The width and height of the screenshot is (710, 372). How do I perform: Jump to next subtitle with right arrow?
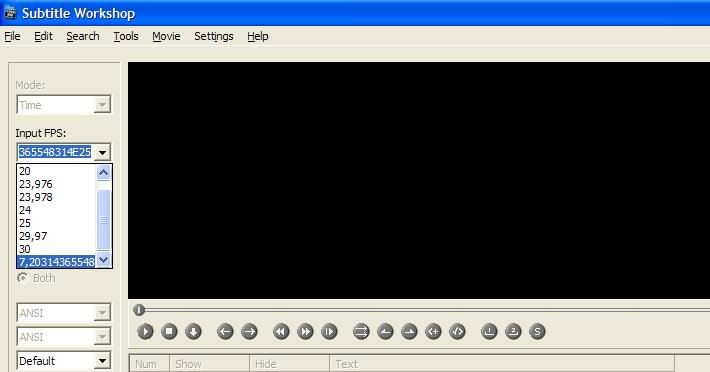click(x=249, y=332)
